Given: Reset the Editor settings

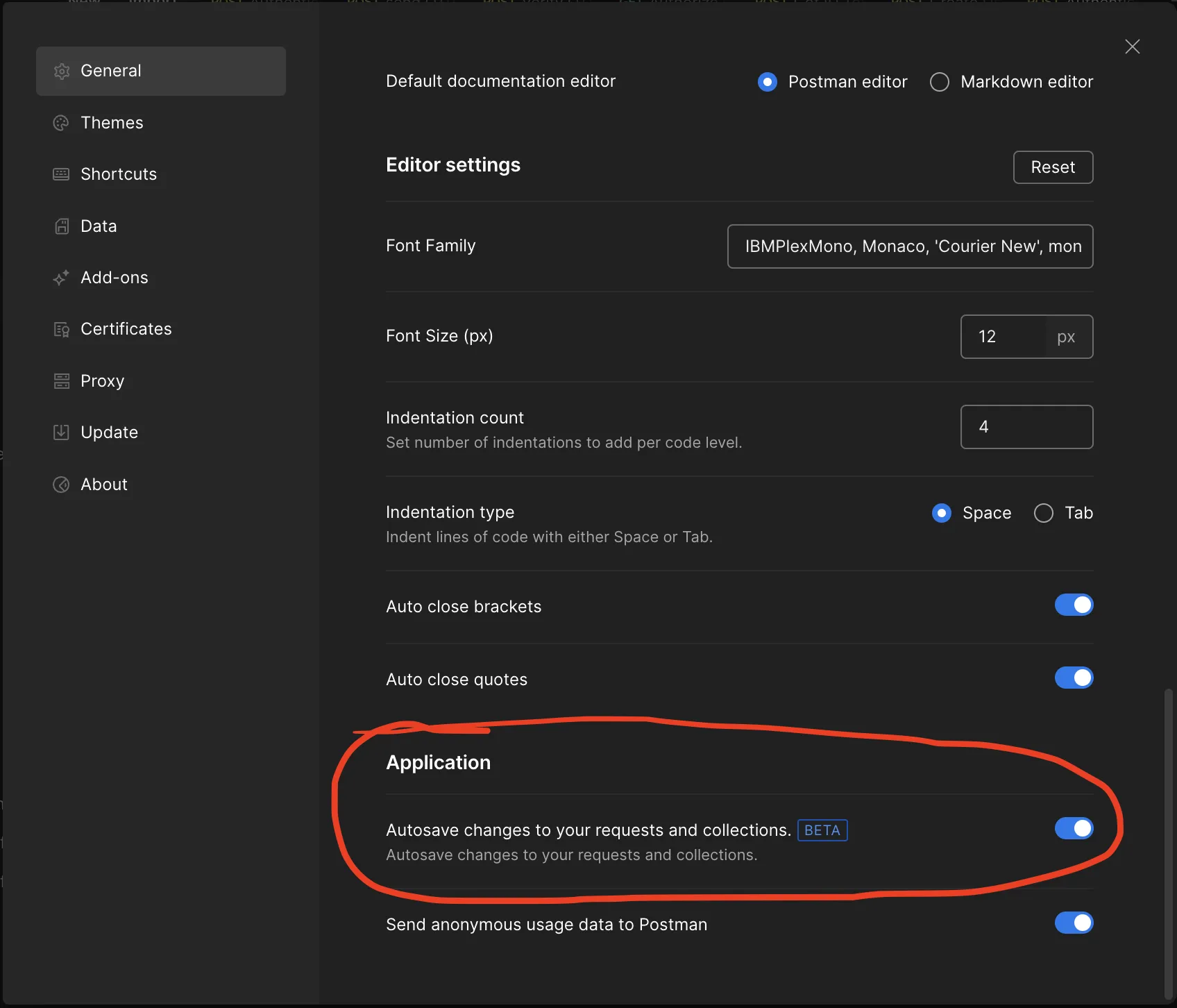Looking at the screenshot, I should click(1053, 167).
